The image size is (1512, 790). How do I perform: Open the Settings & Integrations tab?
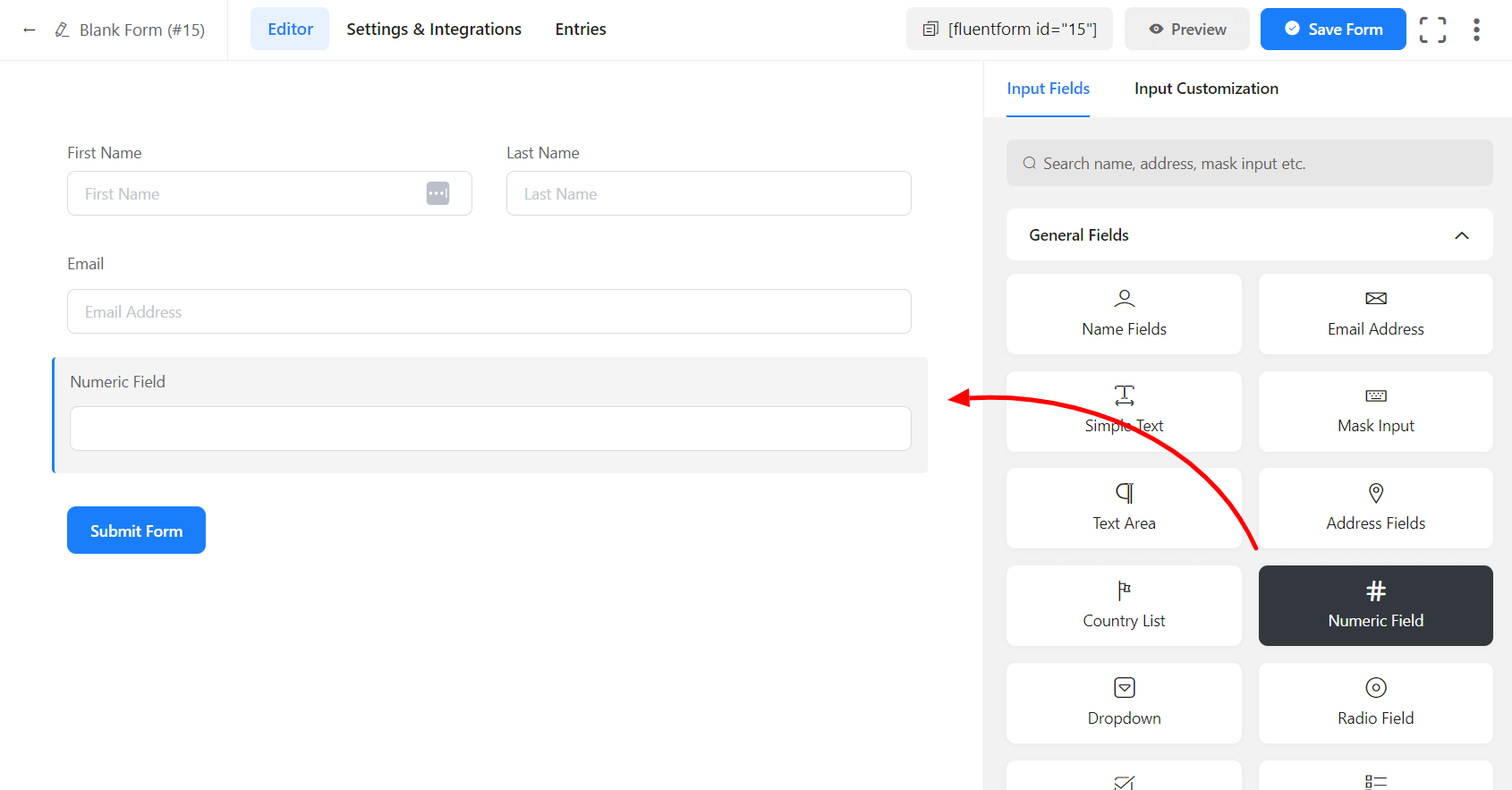coord(434,30)
